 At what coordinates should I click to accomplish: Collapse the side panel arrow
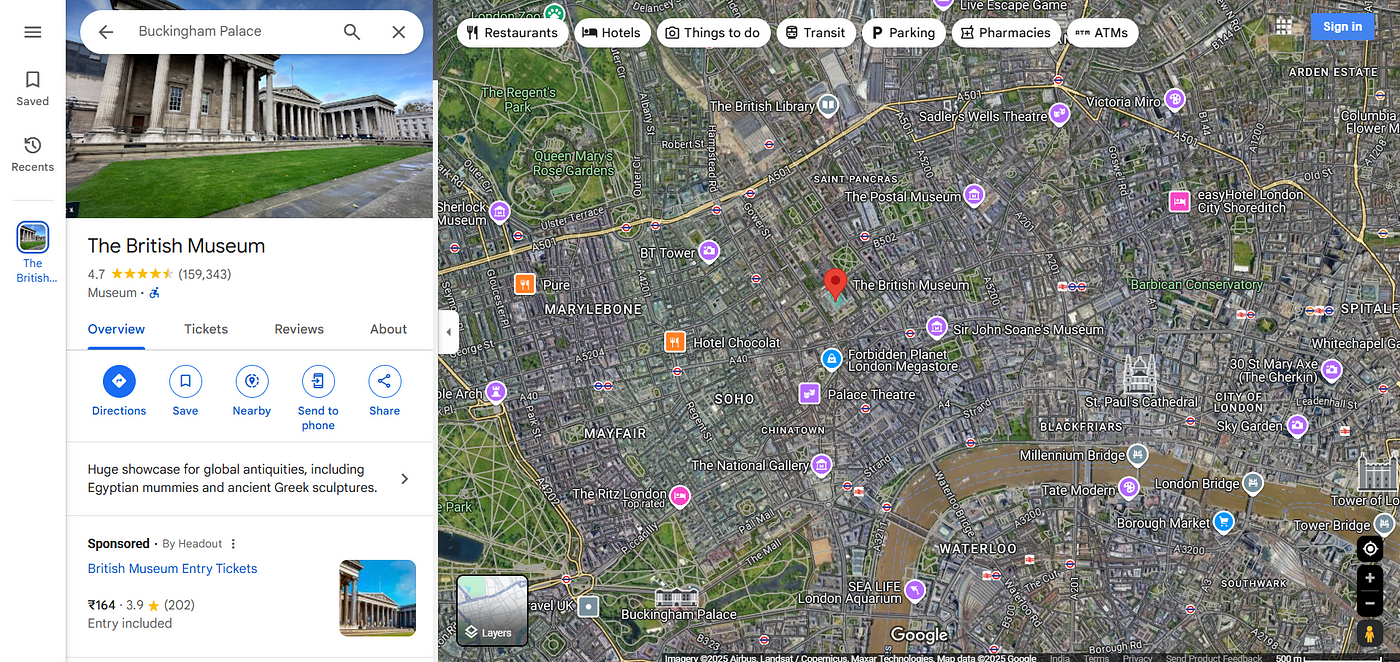point(448,331)
